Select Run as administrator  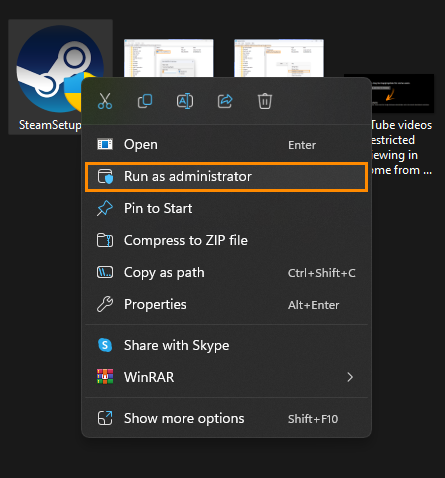(x=227, y=177)
